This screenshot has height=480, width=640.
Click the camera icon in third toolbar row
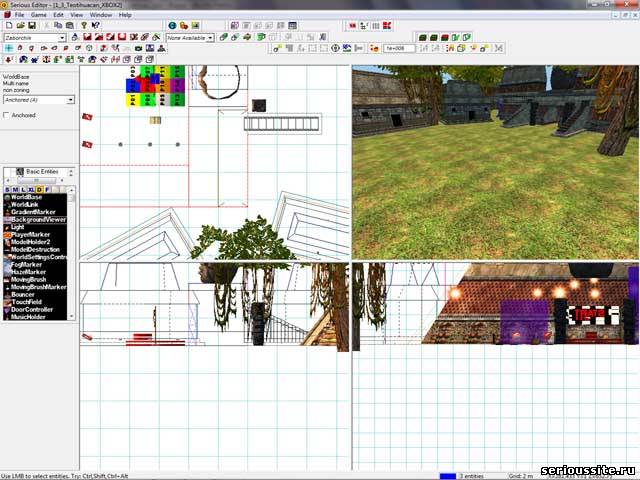click(x=138, y=48)
